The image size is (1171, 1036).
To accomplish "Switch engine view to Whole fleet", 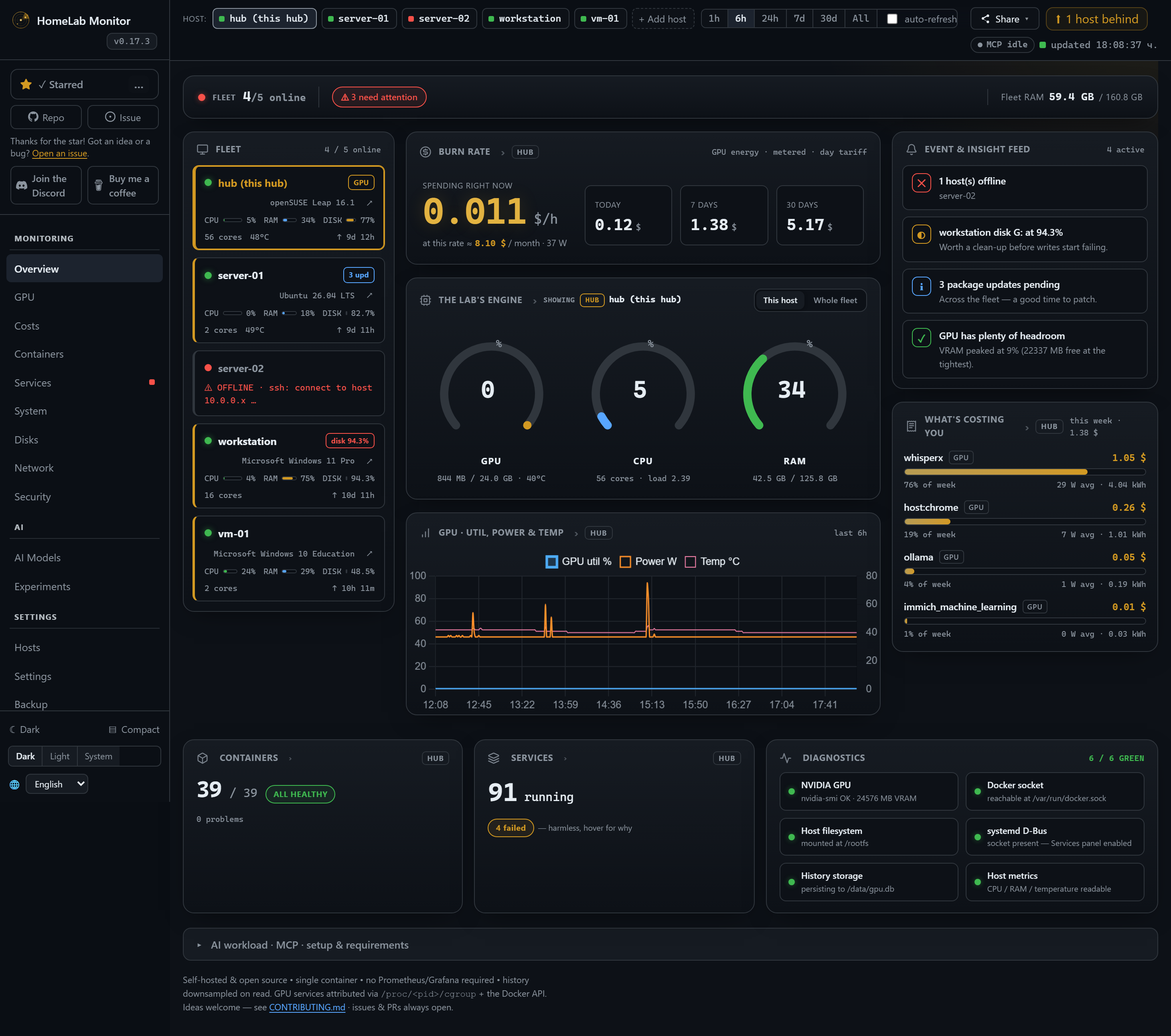I will 835,301.
